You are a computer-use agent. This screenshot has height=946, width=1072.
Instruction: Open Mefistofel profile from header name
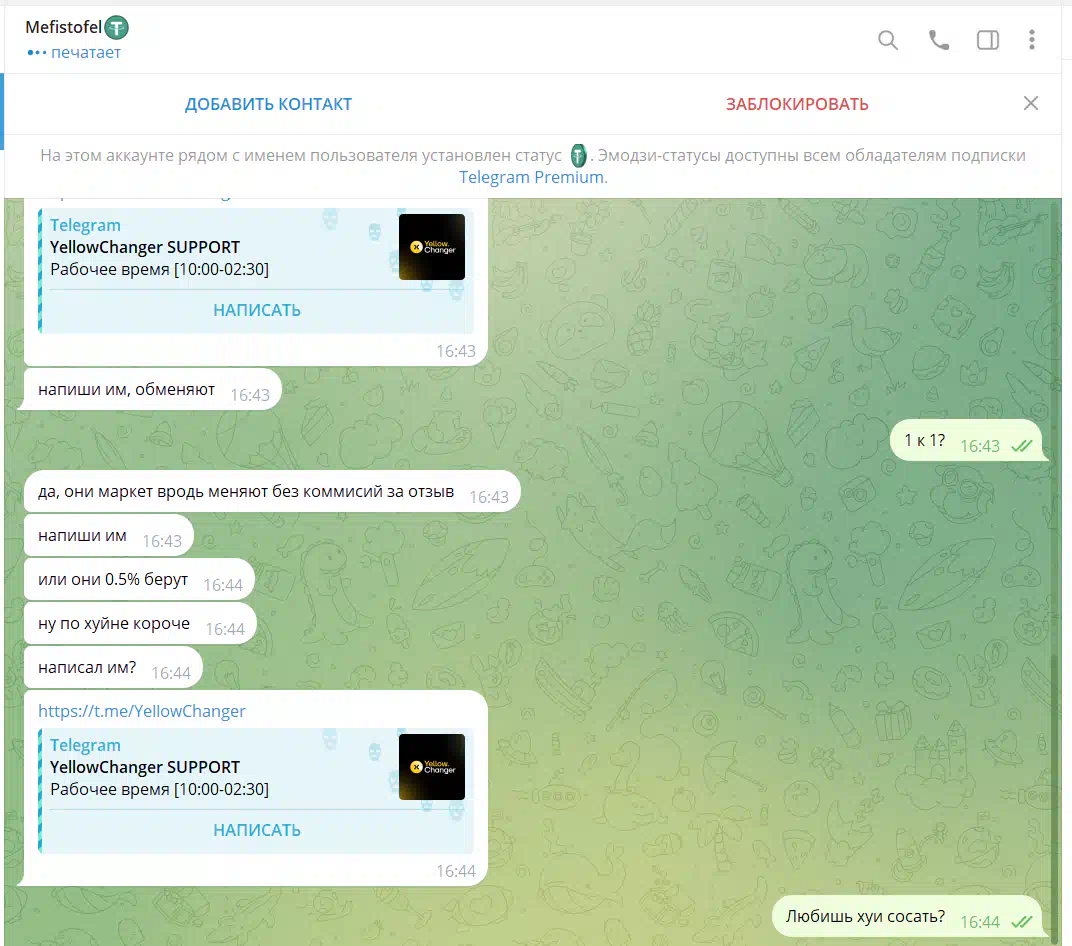[x=63, y=28]
